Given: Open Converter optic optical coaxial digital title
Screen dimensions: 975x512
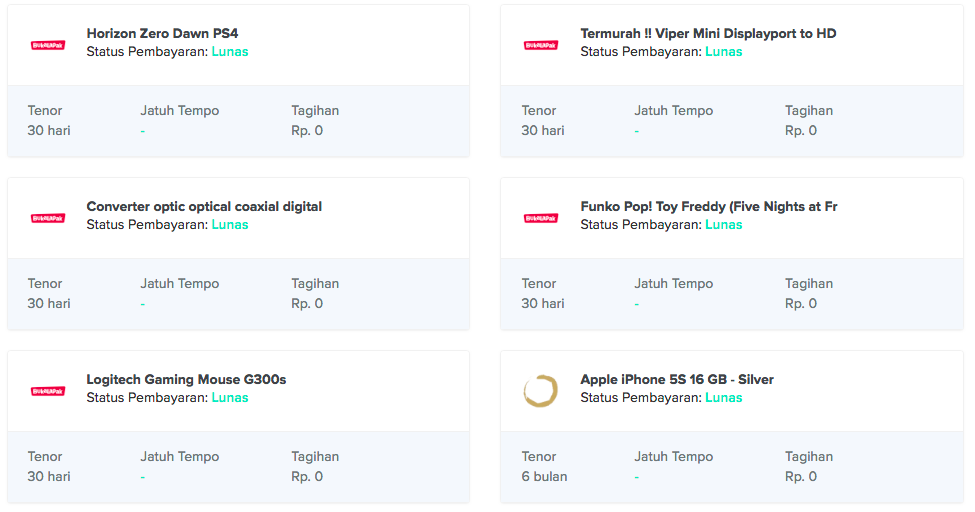Looking at the screenshot, I should pos(204,207).
